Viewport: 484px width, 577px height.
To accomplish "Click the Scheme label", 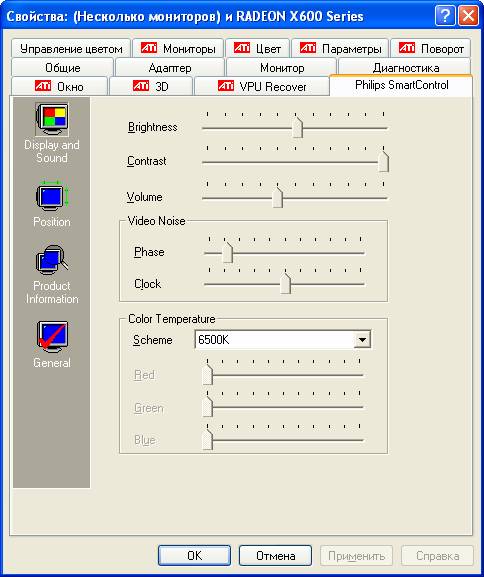I will pyautogui.click(x=153, y=340).
